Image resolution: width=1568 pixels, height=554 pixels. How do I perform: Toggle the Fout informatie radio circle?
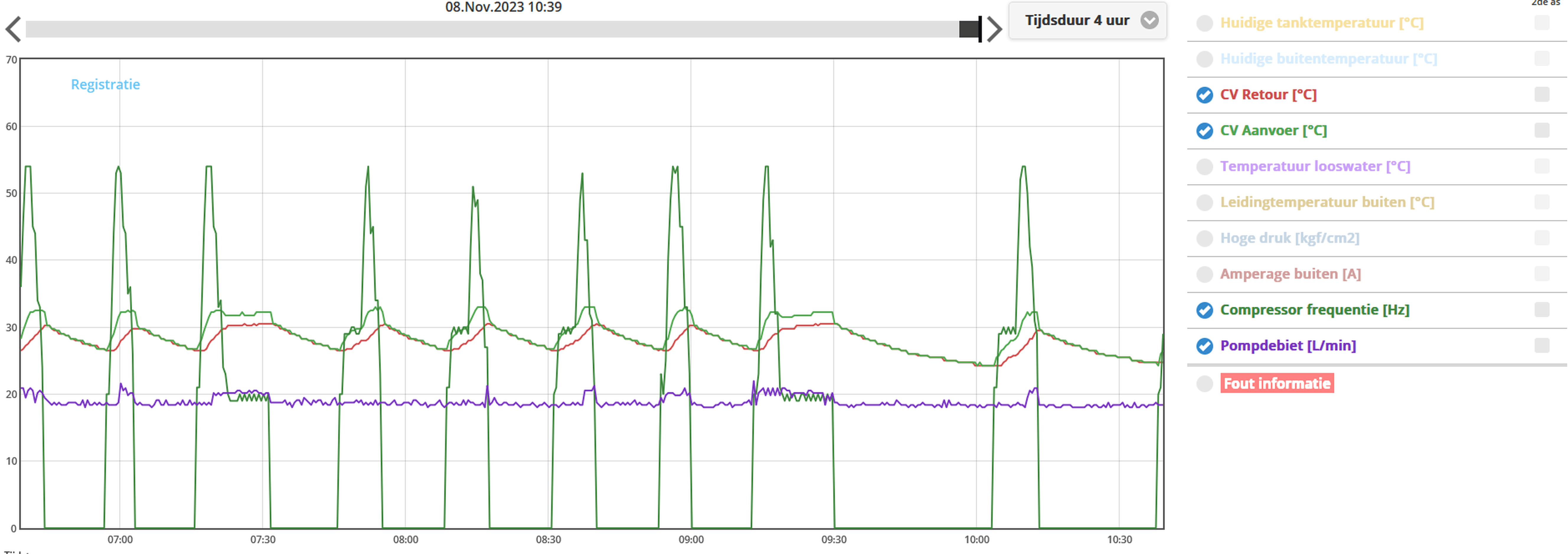pos(1205,384)
